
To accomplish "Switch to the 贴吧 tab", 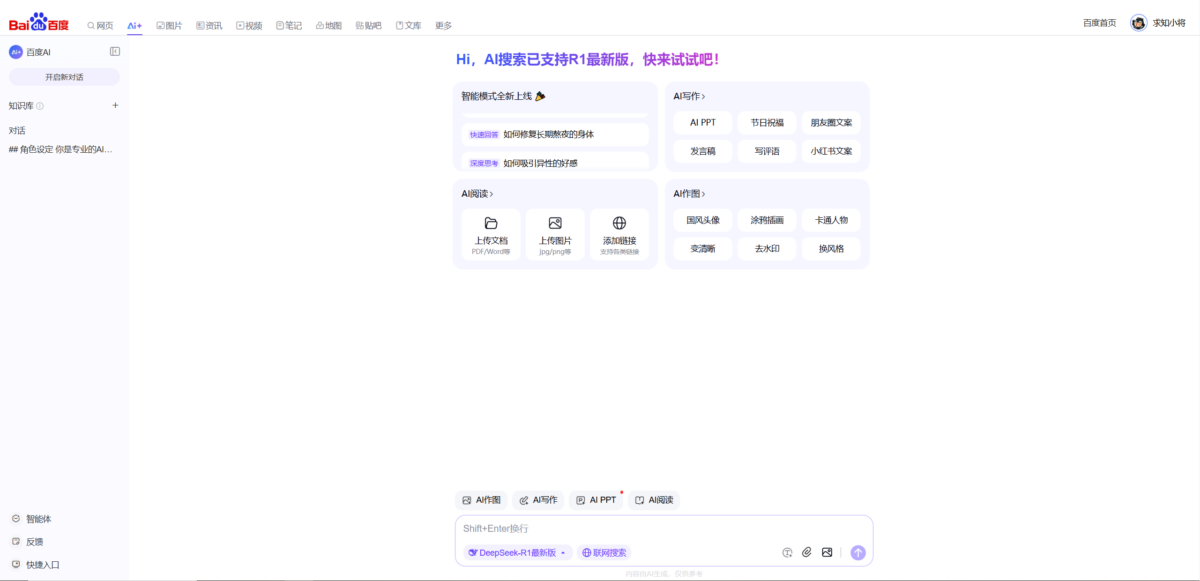I will click(368, 25).
